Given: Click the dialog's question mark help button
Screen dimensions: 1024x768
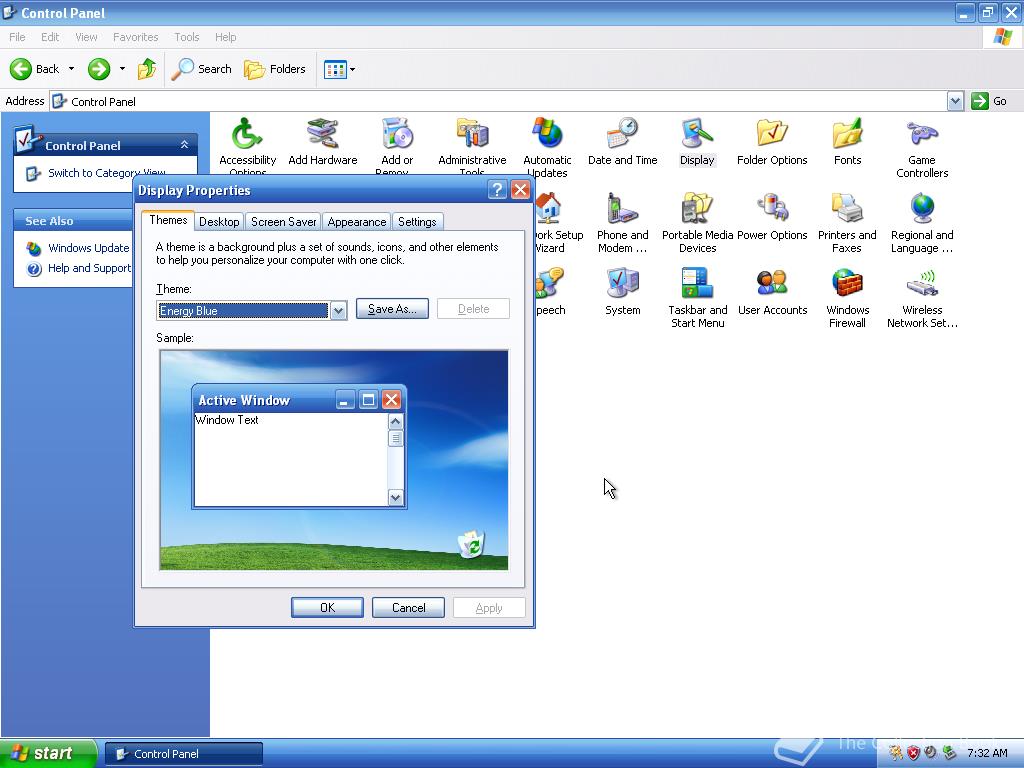Looking at the screenshot, I should (x=497, y=190).
